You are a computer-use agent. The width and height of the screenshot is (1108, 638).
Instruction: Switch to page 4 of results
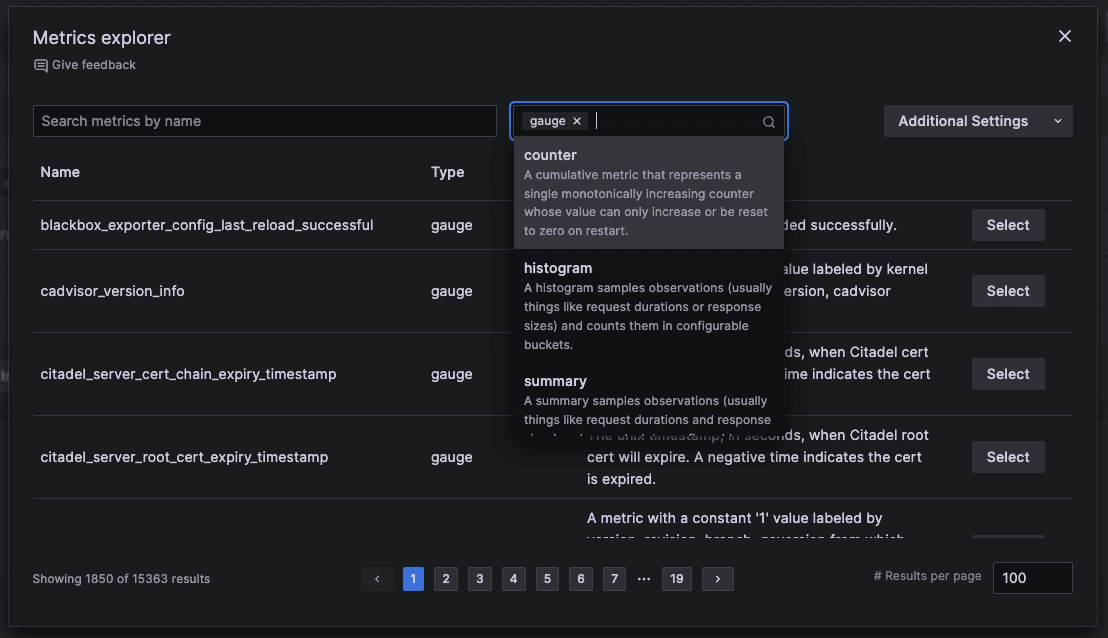[x=513, y=578]
